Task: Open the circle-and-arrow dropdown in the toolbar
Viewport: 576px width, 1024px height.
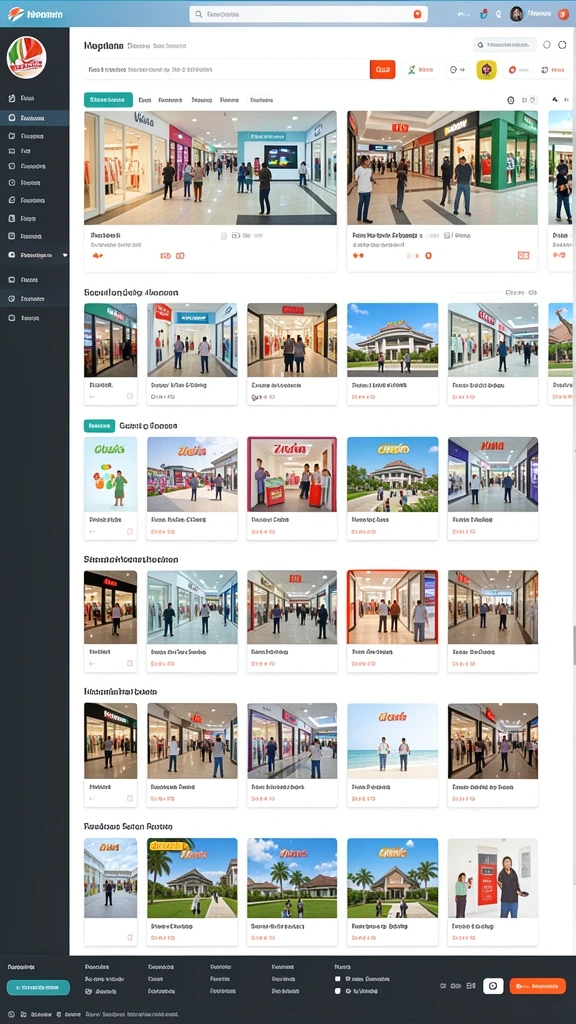Action: coord(458,69)
